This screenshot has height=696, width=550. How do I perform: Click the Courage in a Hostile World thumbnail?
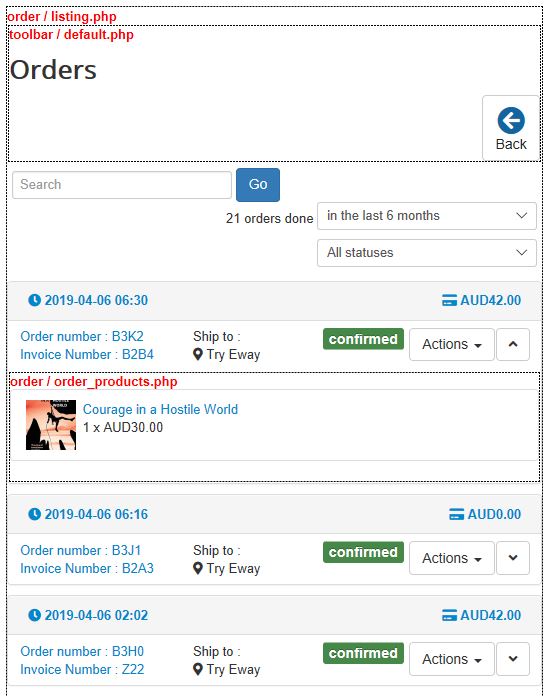coord(51,425)
